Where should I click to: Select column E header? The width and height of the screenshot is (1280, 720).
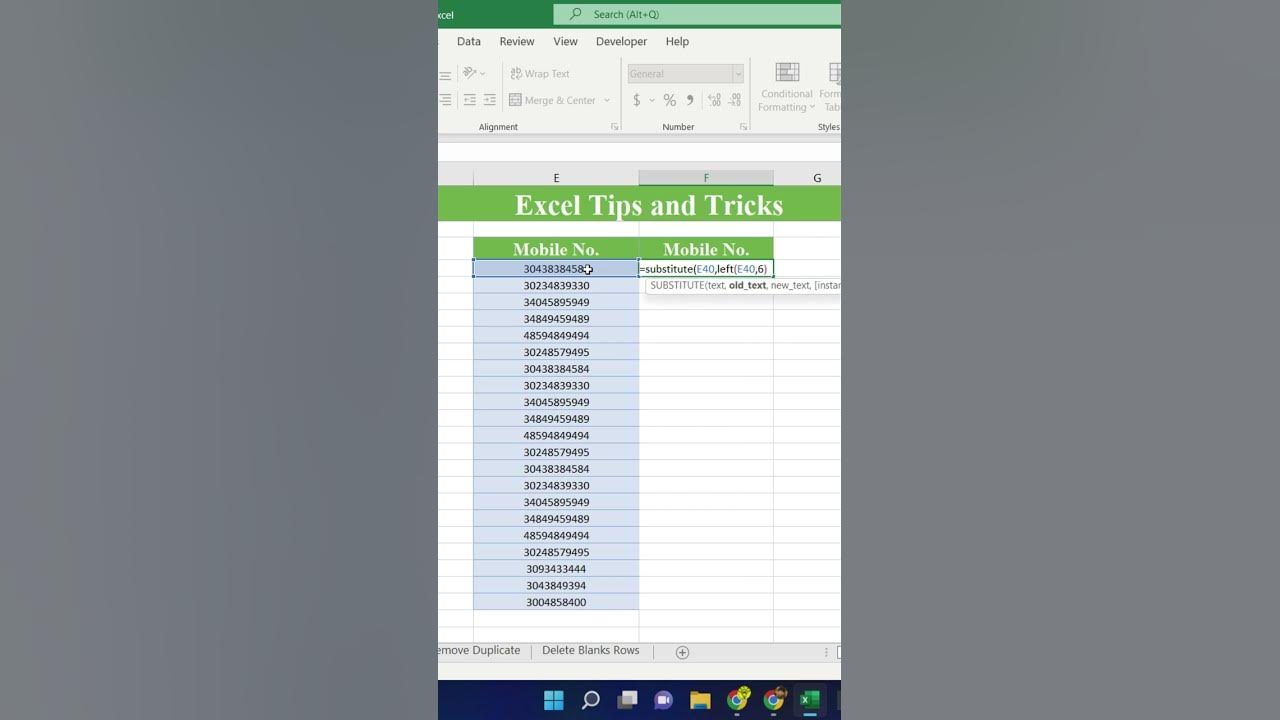pos(556,178)
